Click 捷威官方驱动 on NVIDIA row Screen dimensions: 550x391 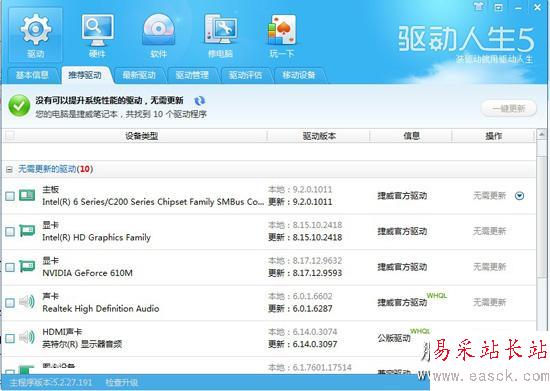click(x=402, y=267)
